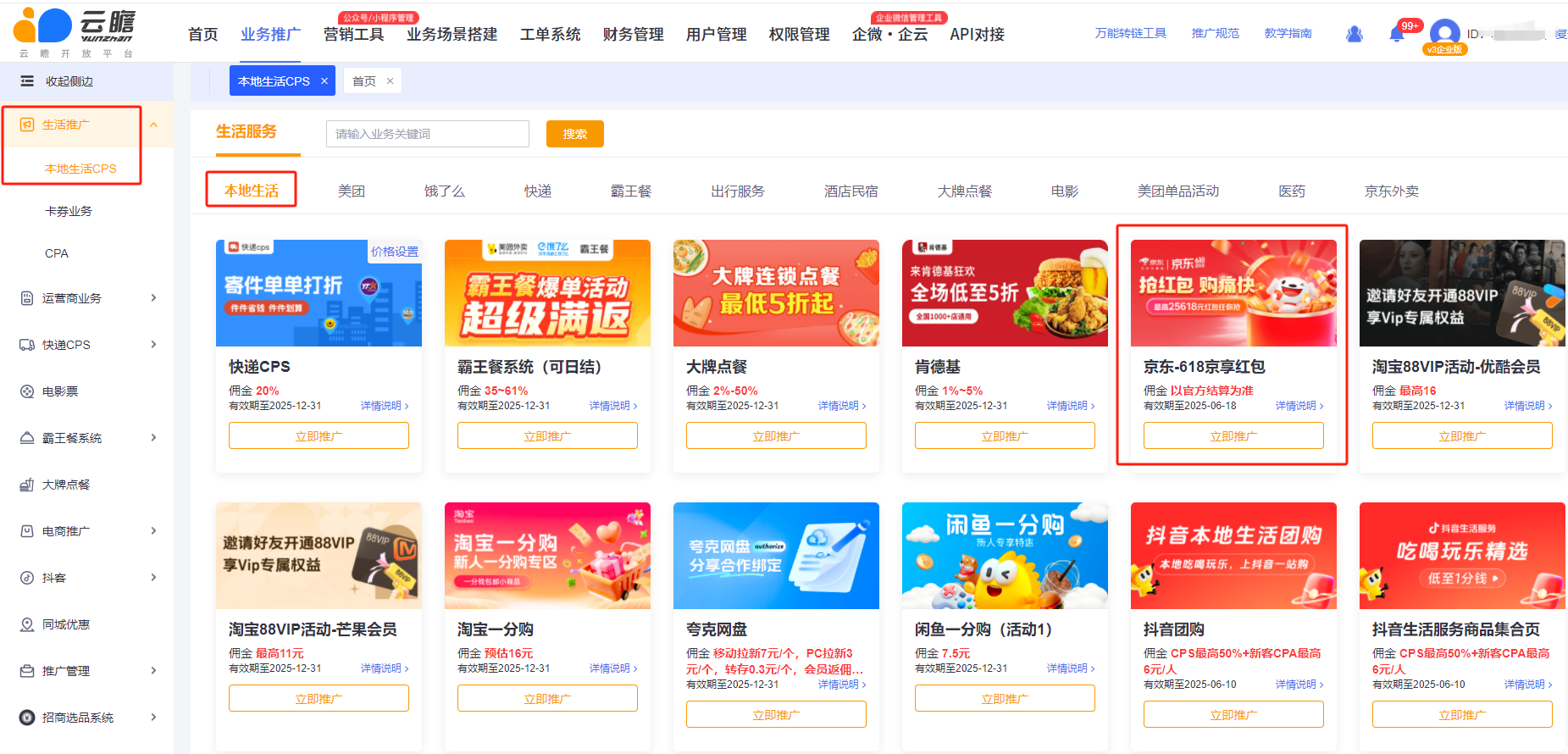The height and width of the screenshot is (754, 1568).
Task: Open 万能转链工具 header link
Action: click(x=1130, y=33)
